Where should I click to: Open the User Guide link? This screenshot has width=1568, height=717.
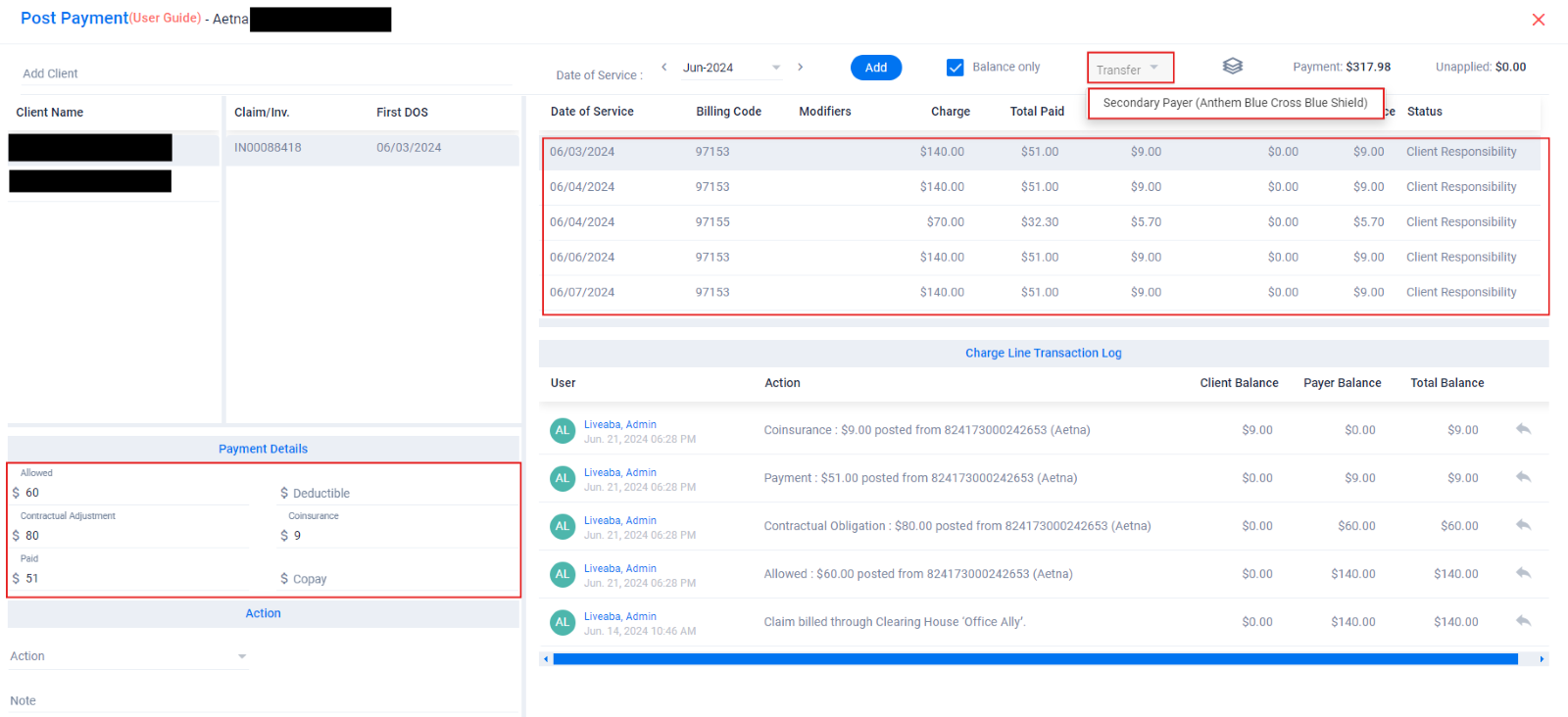(x=166, y=19)
